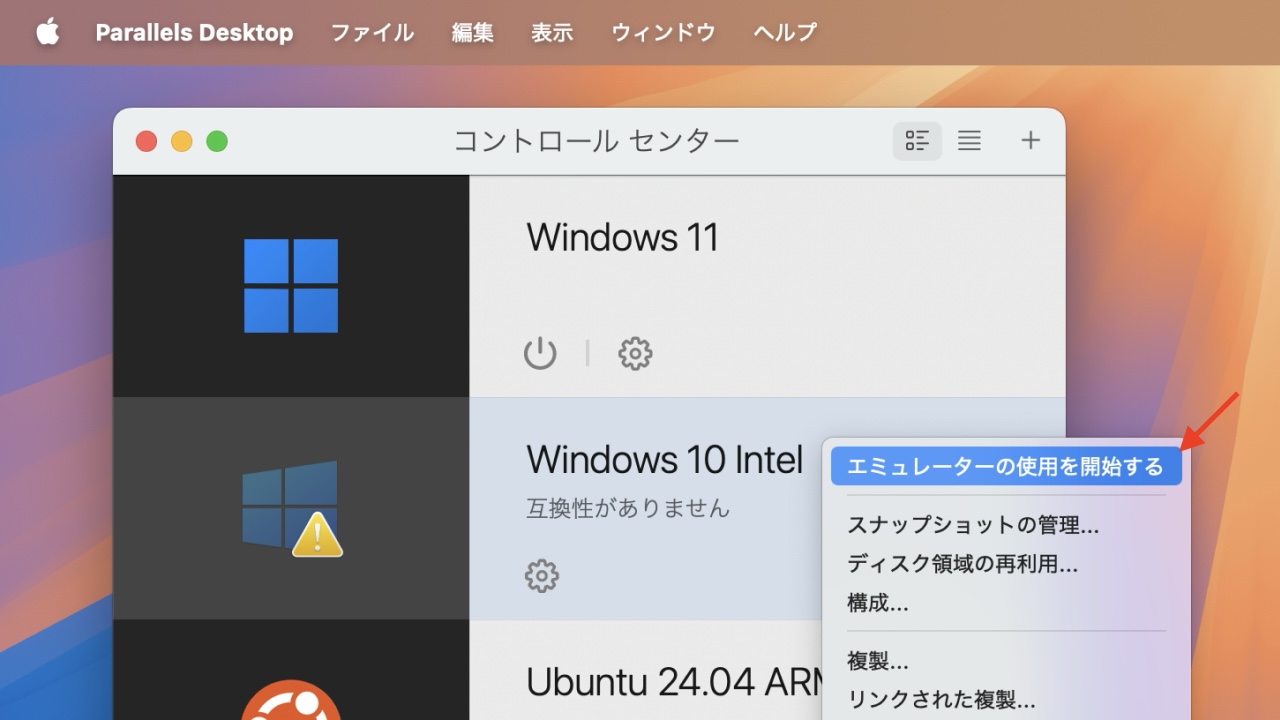Click the 互換性がありません status text
Screen dimensions: 1280x720
[628, 508]
